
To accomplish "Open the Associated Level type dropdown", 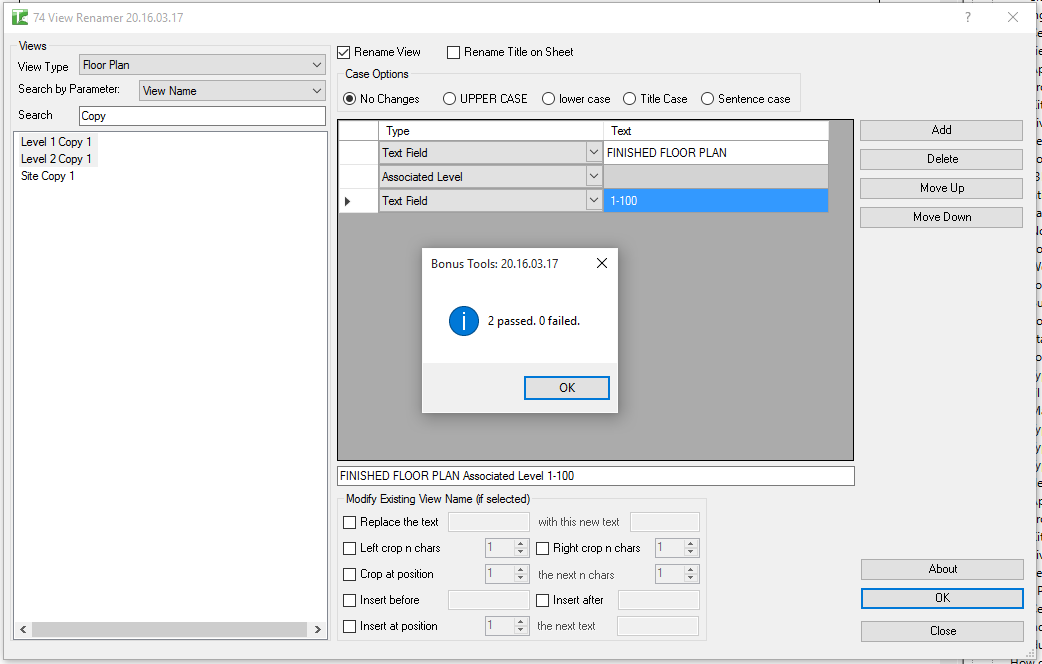I will click(x=593, y=177).
